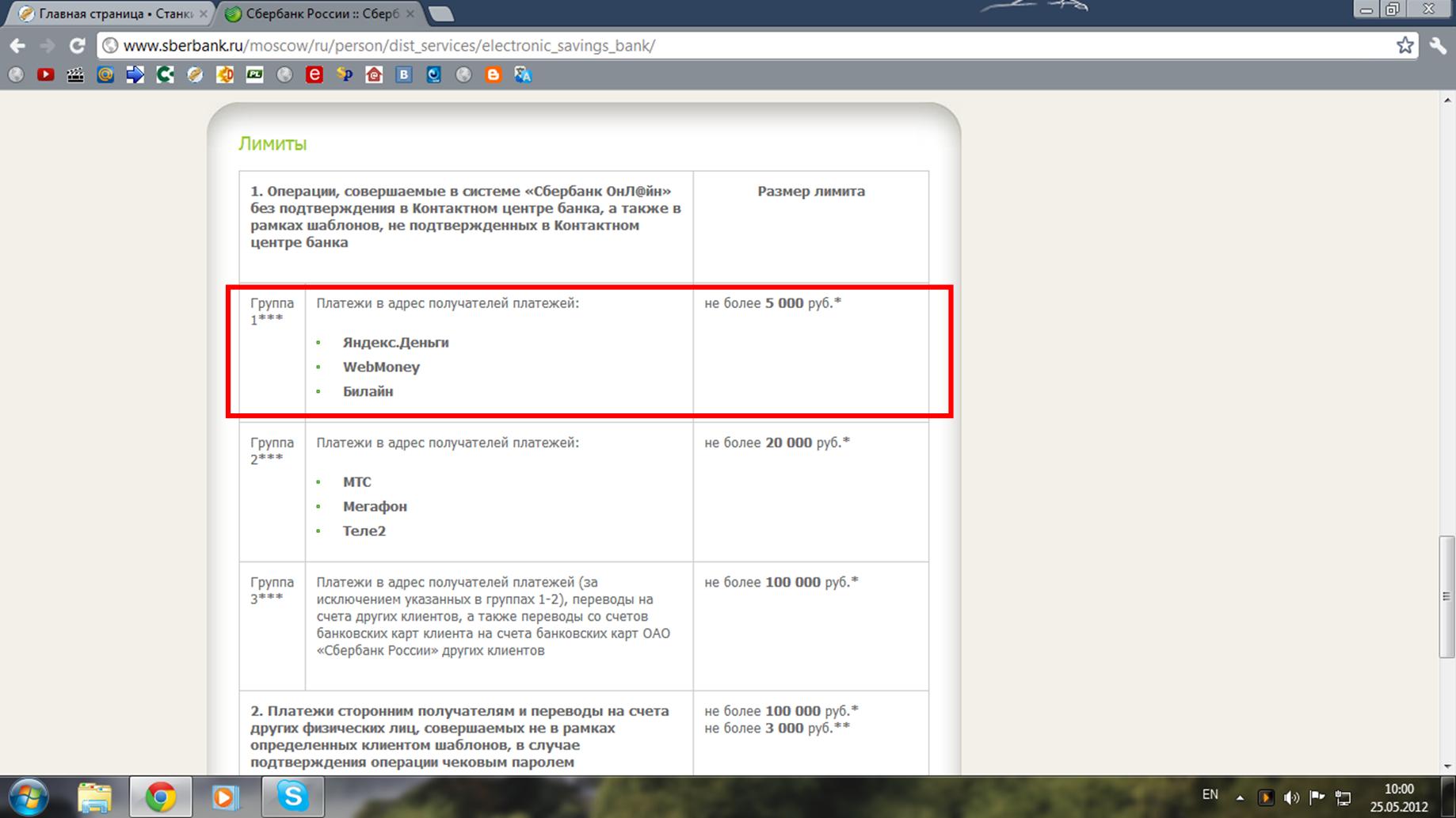Select the 'Билайн' list item
The width and height of the screenshot is (1456, 818).
[368, 391]
